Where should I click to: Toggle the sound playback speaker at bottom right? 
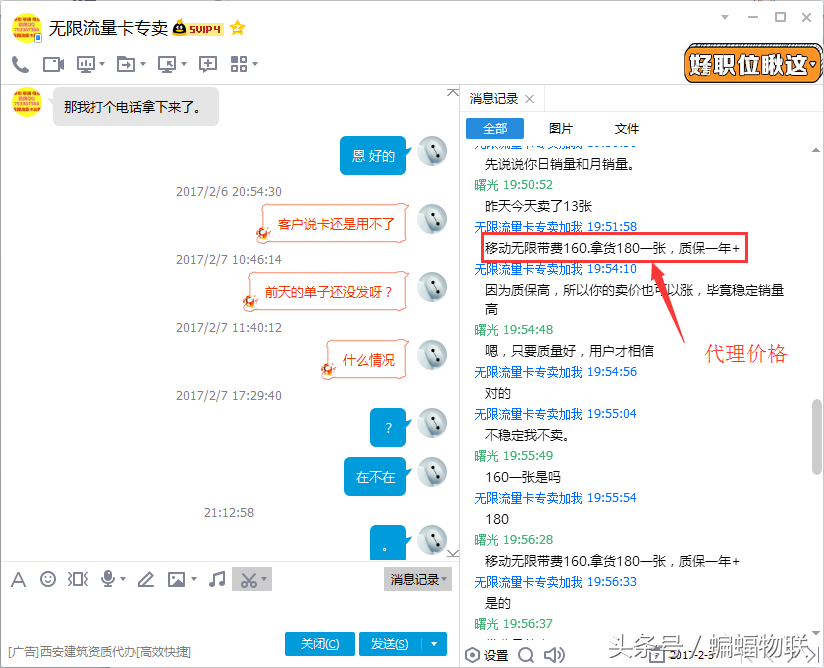point(556,654)
